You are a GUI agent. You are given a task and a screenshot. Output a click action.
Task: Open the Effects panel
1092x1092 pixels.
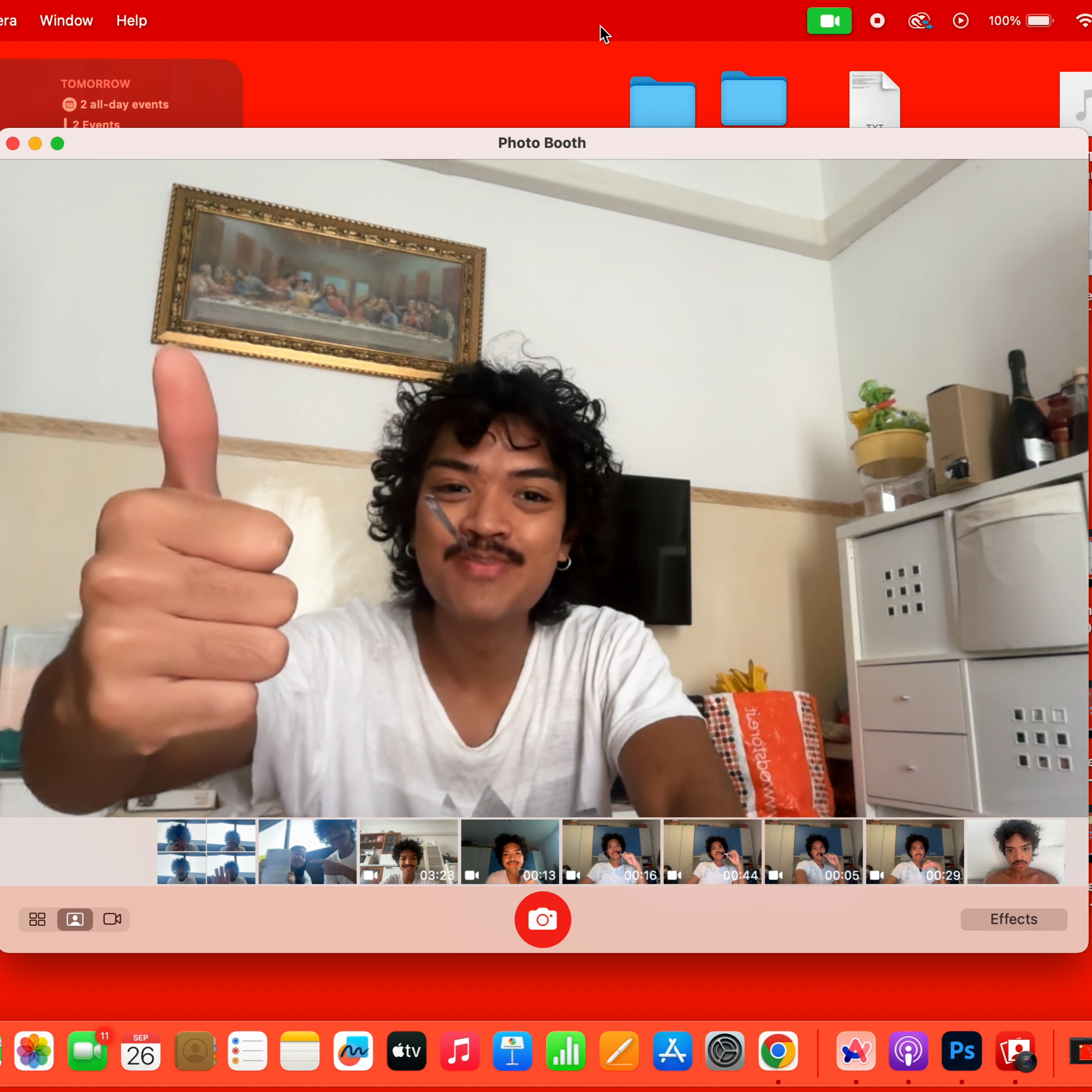1013,919
